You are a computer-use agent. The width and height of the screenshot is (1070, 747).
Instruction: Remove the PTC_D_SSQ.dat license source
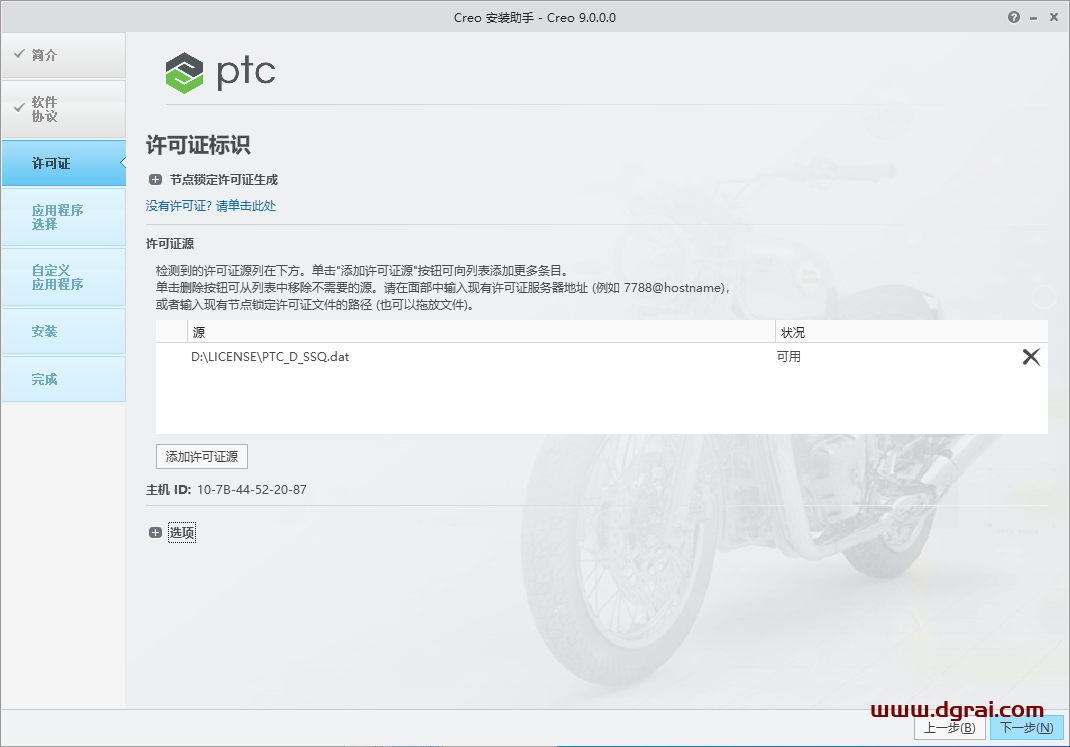pyautogui.click(x=1030, y=357)
